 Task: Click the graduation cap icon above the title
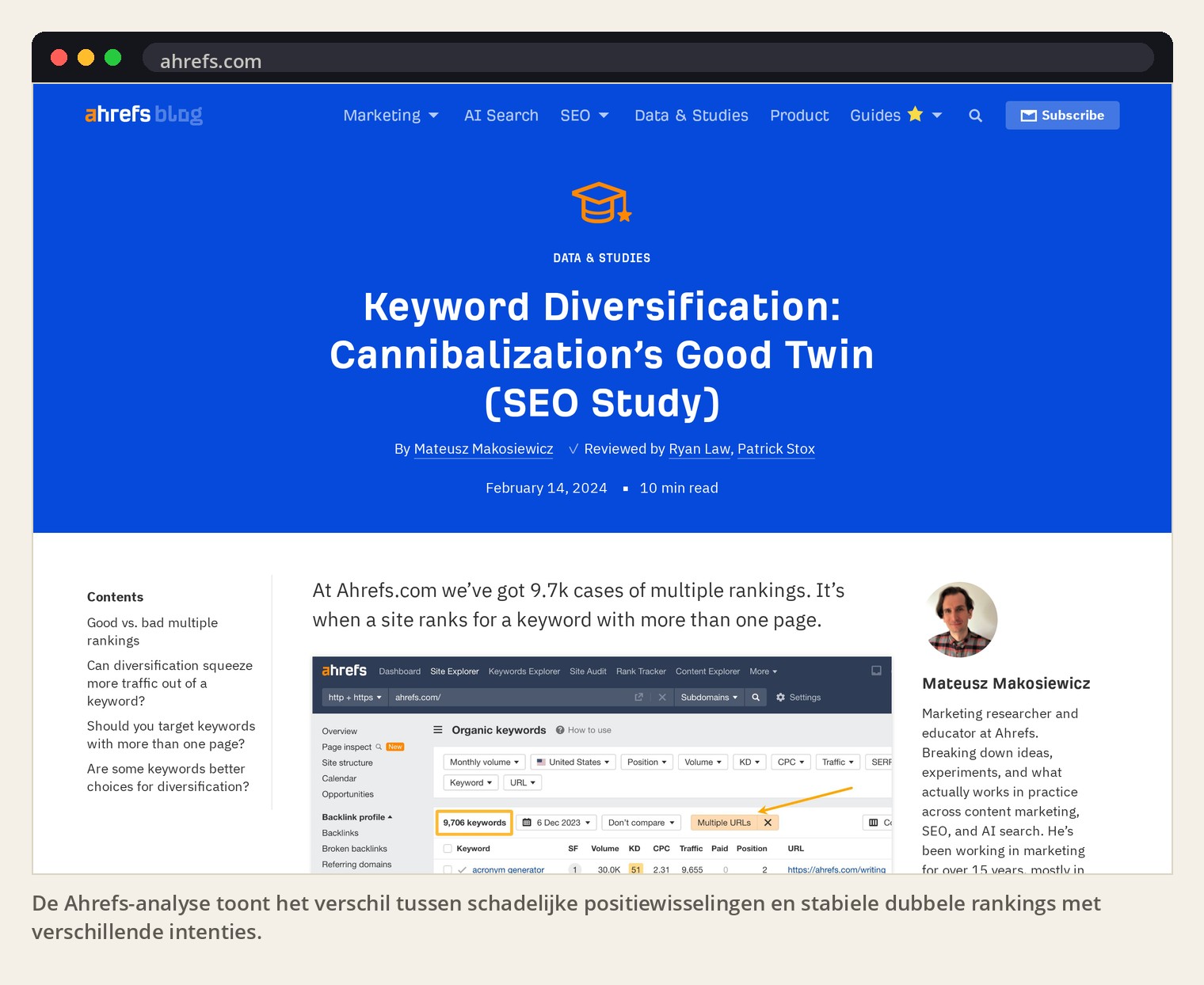pyautogui.click(x=601, y=203)
